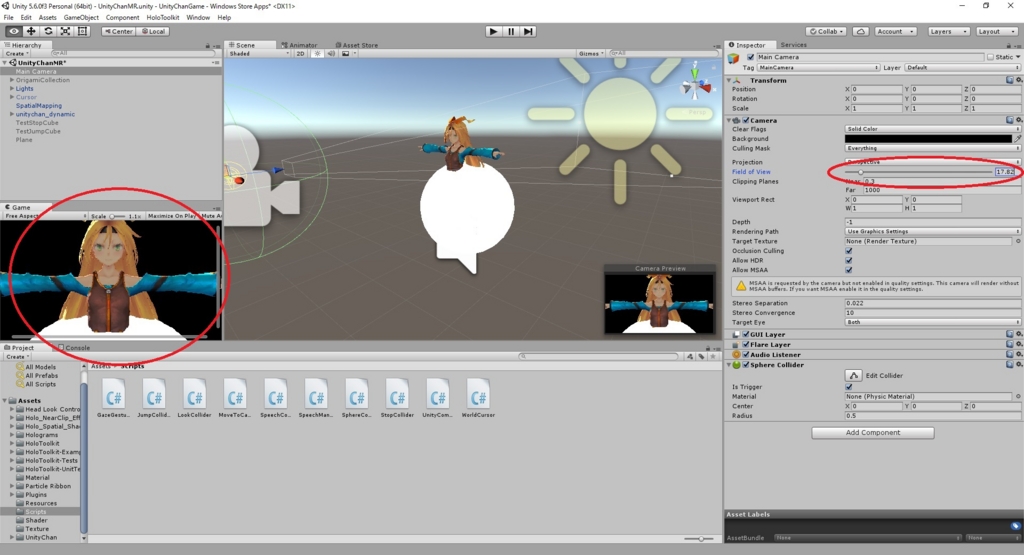This screenshot has height=555, width=1024.
Task: Click the Add Component button
Action: coord(872,433)
